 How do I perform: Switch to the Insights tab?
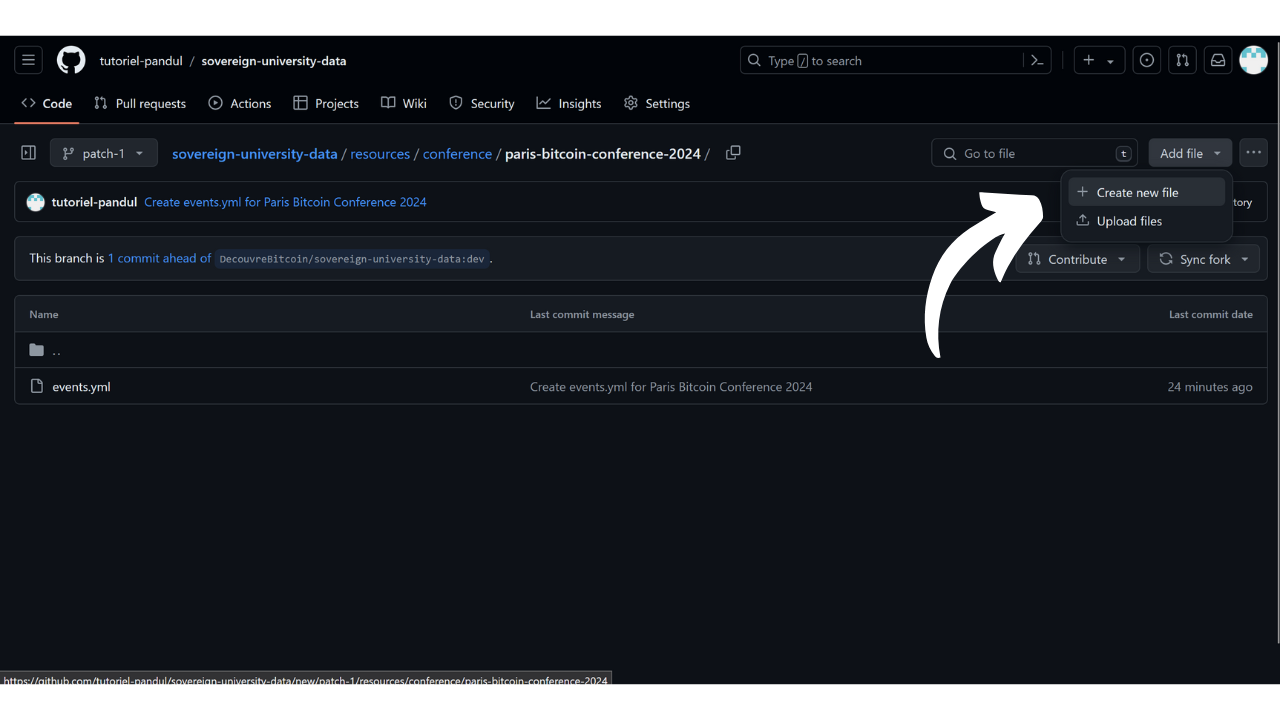tap(569, 103)
